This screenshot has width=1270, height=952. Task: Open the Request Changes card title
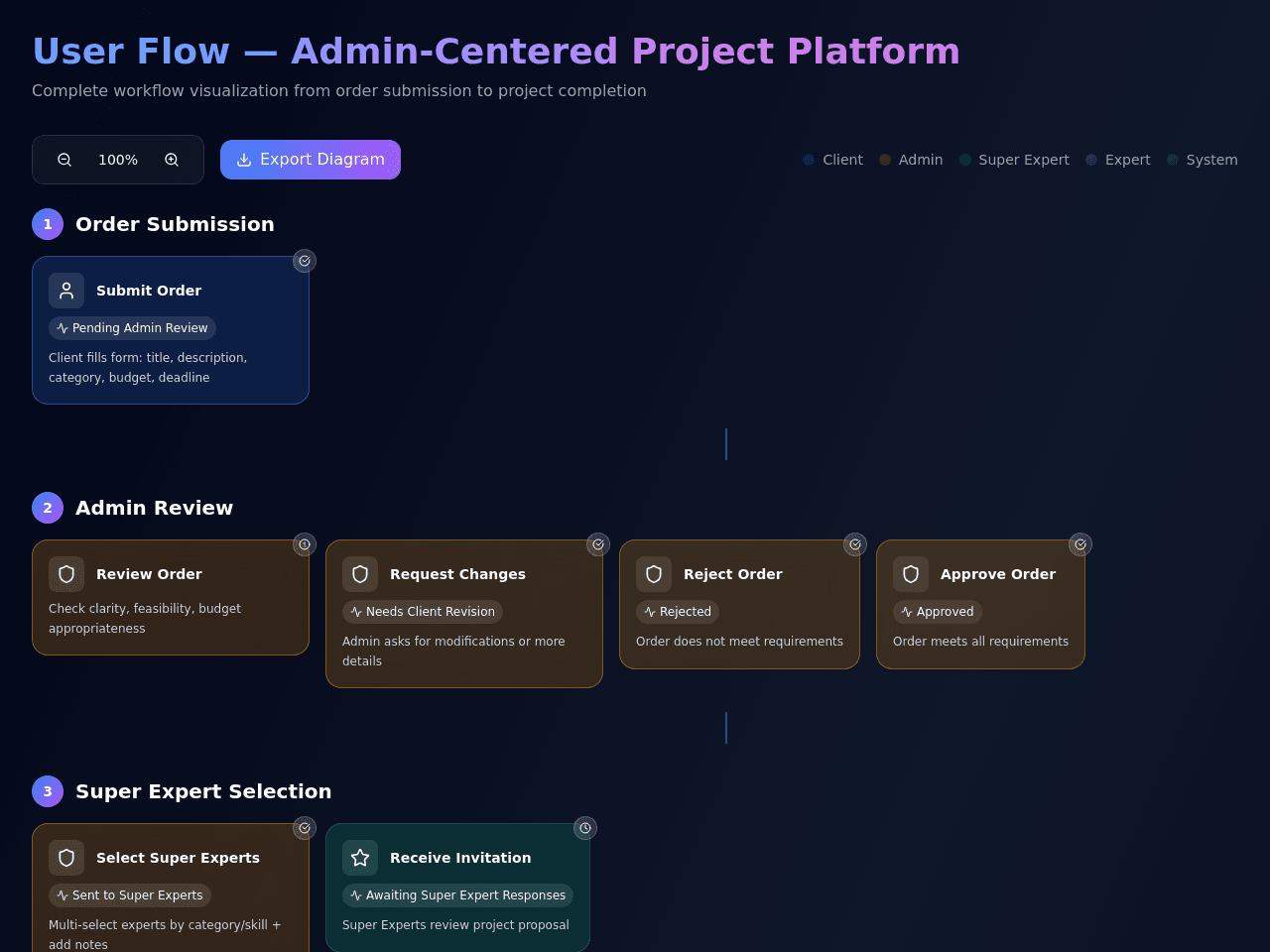(457, 574)
